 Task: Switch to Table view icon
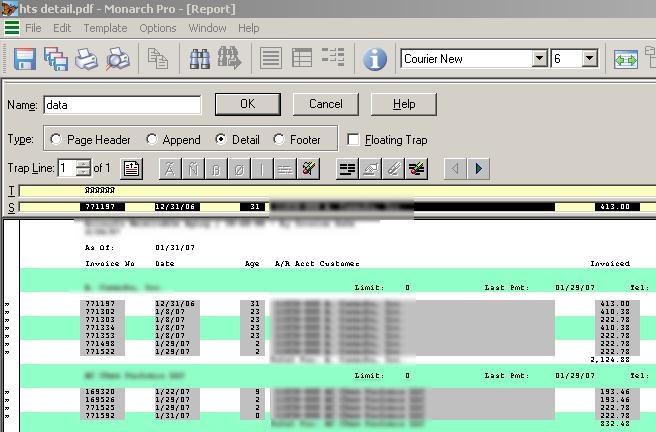(302, 60)
